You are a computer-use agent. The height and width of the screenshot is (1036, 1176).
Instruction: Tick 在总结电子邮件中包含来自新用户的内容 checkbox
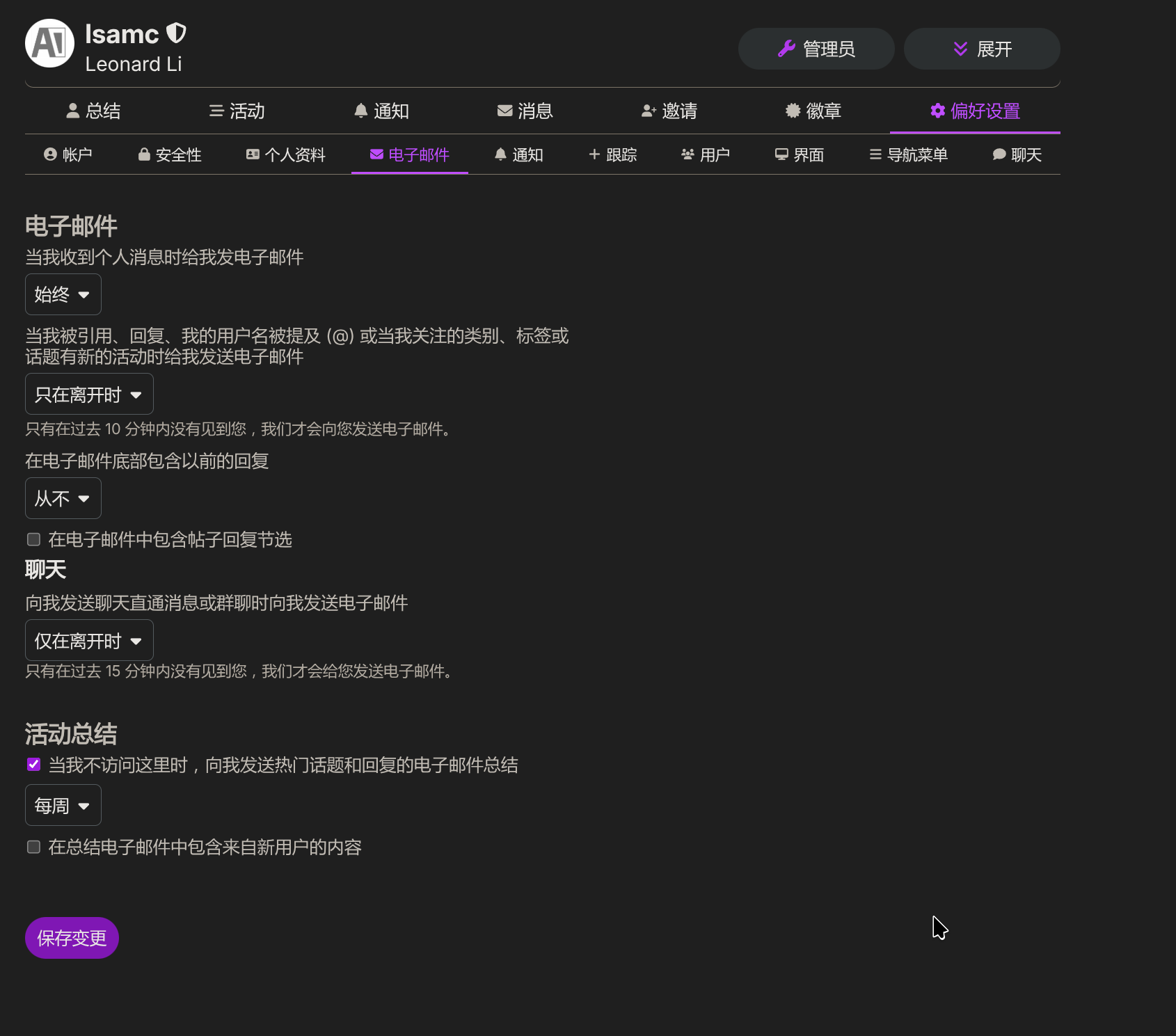point(33,847)
